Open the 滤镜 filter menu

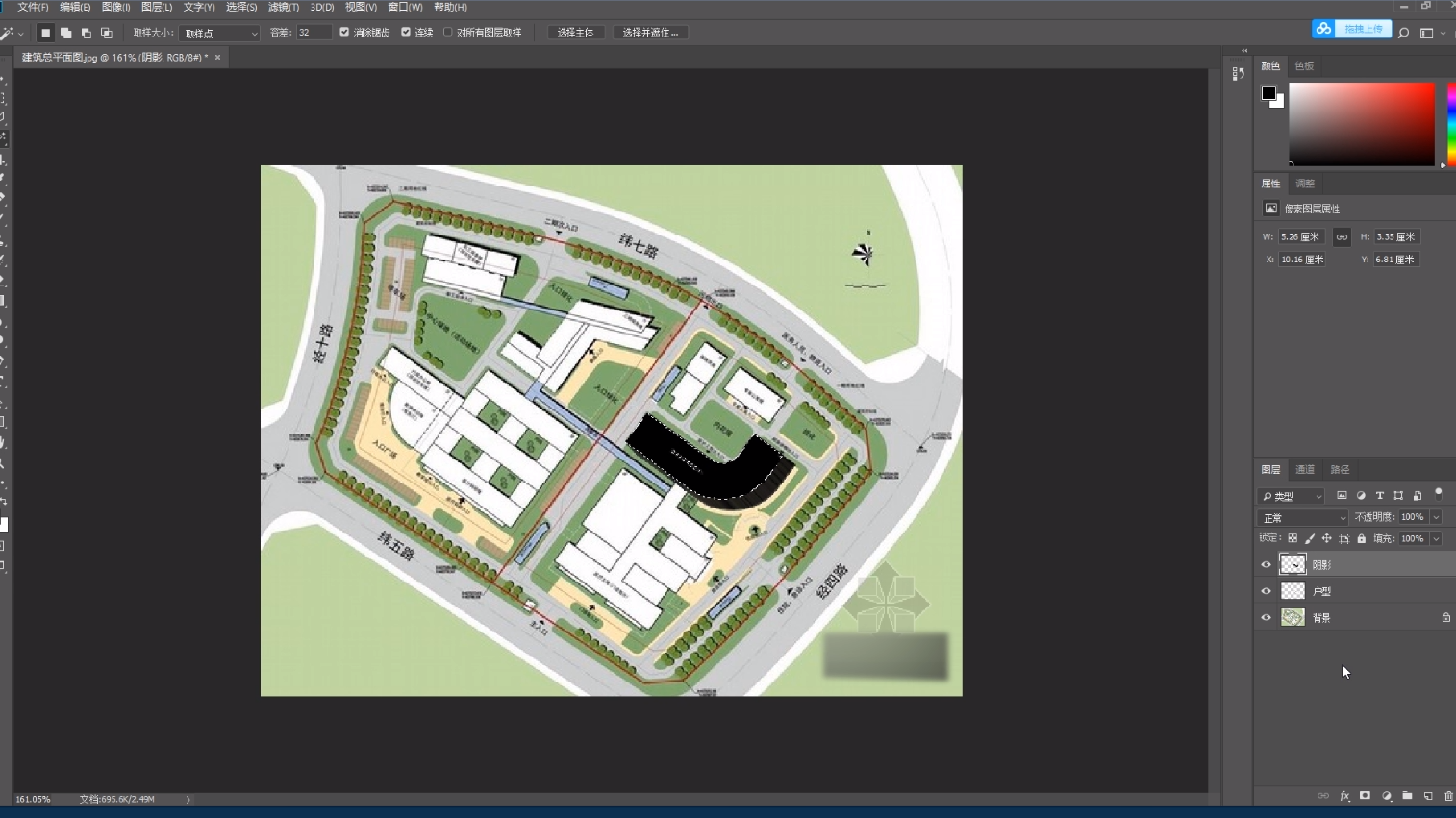click(283, 7)
